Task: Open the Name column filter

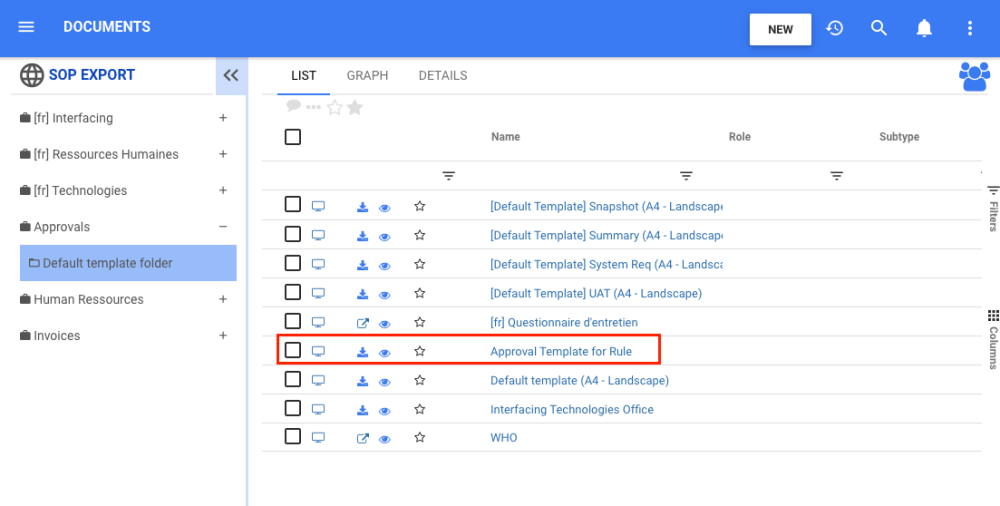Action: (449, 175)
